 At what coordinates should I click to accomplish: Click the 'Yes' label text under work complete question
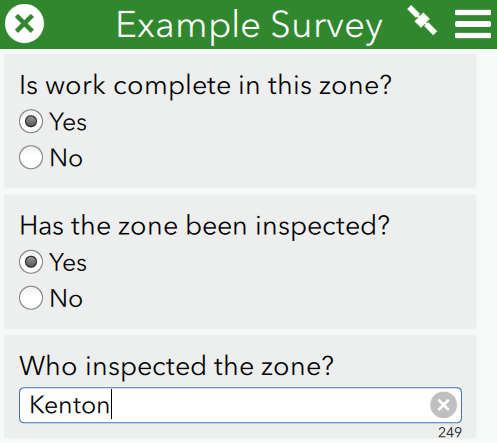coord(68,122)
